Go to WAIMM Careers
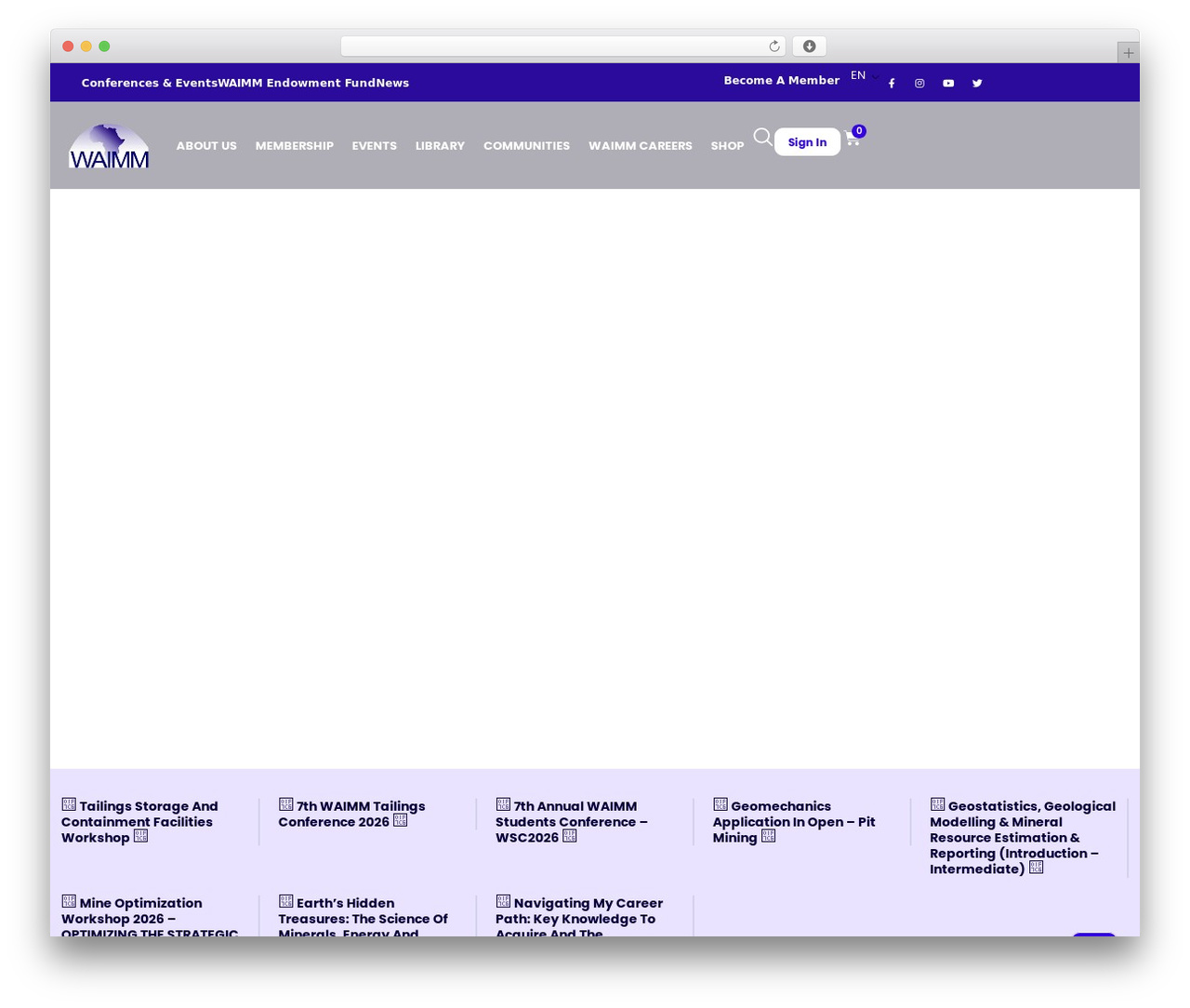 click(640, 146)
